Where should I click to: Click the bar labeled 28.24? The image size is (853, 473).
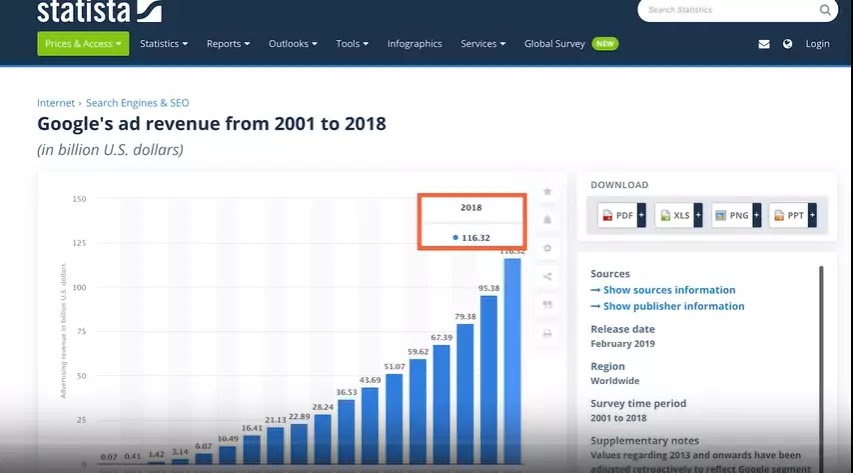point(323,439)
